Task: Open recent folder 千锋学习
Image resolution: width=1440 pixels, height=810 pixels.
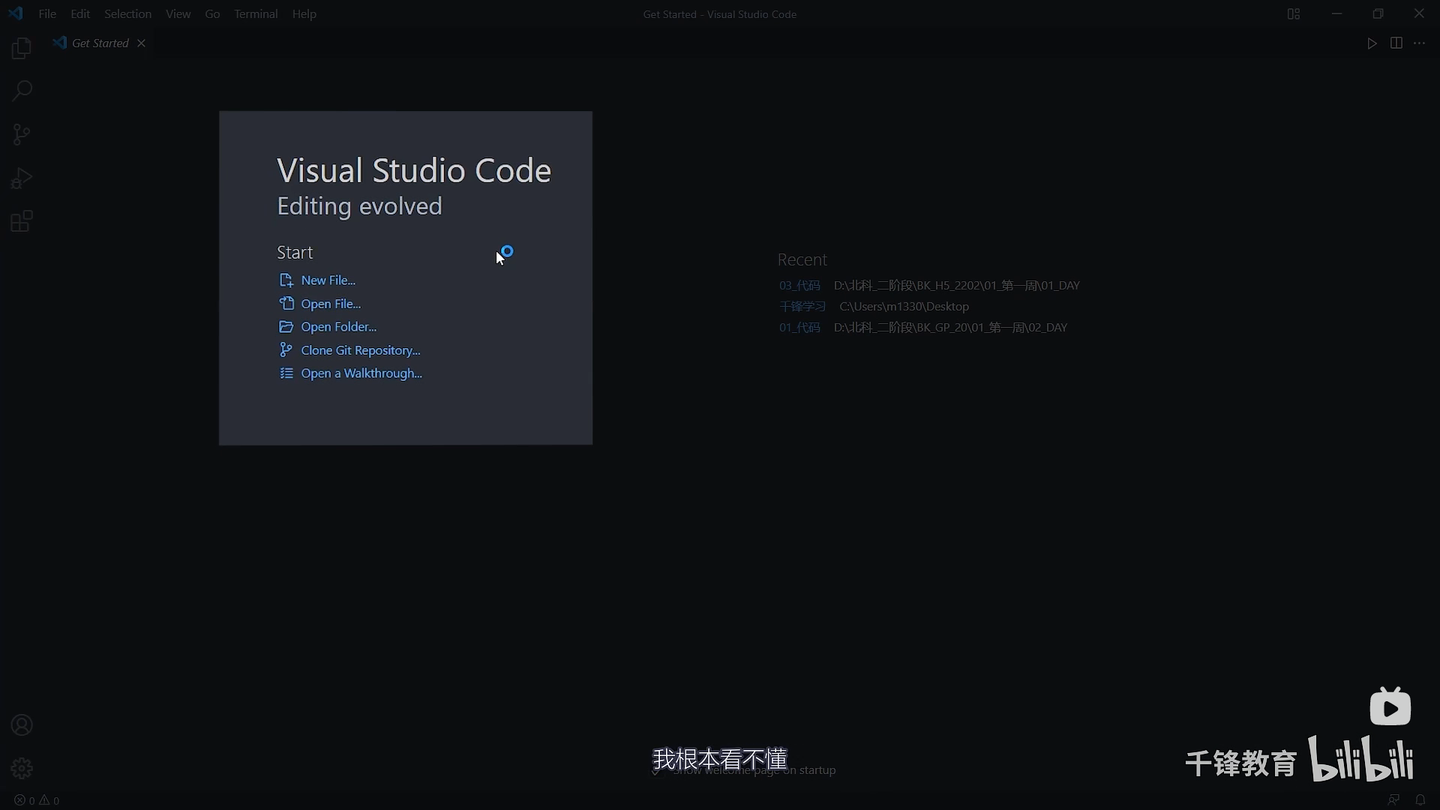Action: [803, 306]
